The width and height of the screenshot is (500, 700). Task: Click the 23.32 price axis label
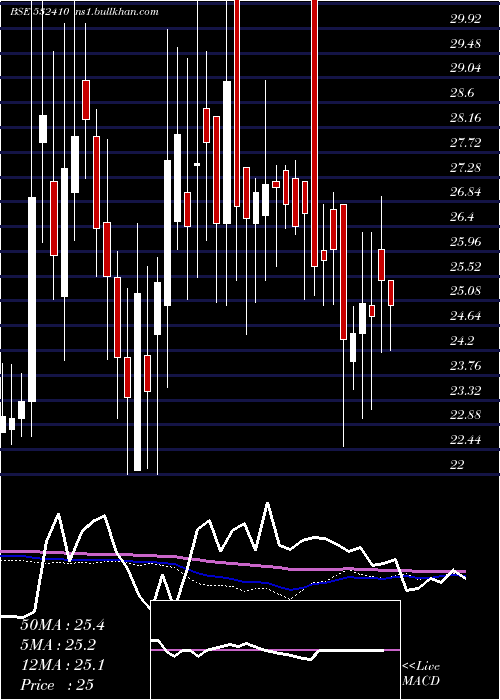coord(465,391)
